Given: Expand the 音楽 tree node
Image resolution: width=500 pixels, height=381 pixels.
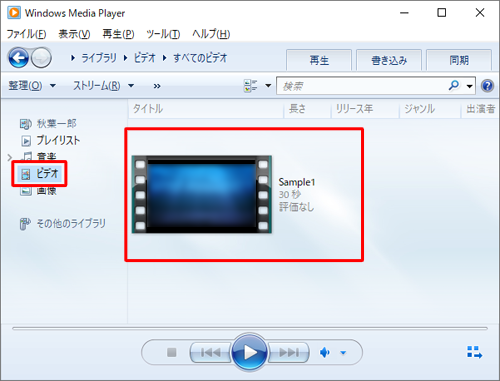Looking at the screenshot, I should pos(10,157).
